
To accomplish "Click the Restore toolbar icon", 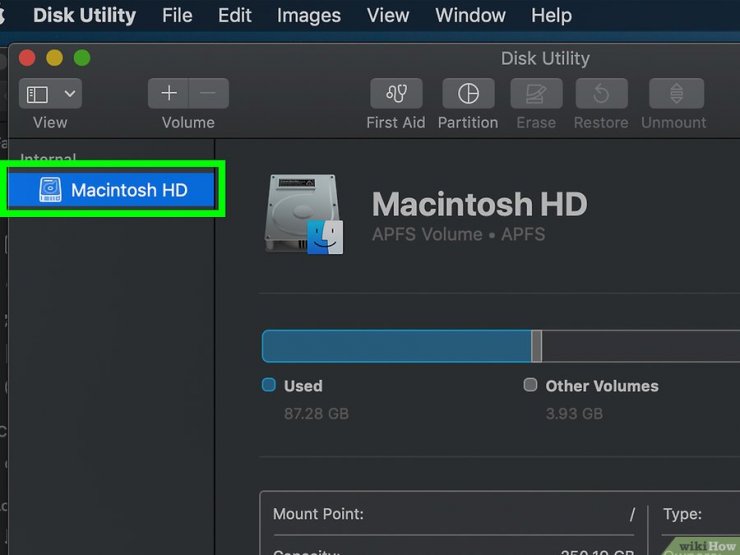I will click(x=601, y=93).
